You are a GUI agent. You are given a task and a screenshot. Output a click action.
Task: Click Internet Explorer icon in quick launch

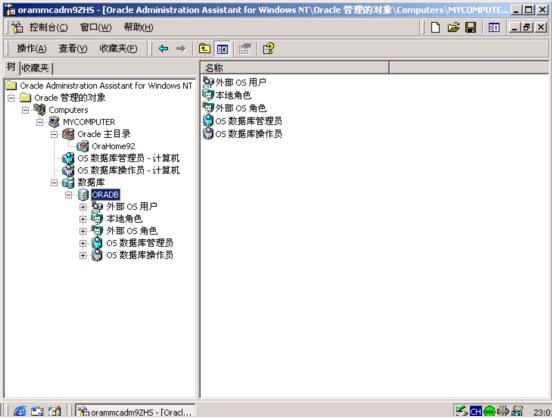tap(20, 411)
